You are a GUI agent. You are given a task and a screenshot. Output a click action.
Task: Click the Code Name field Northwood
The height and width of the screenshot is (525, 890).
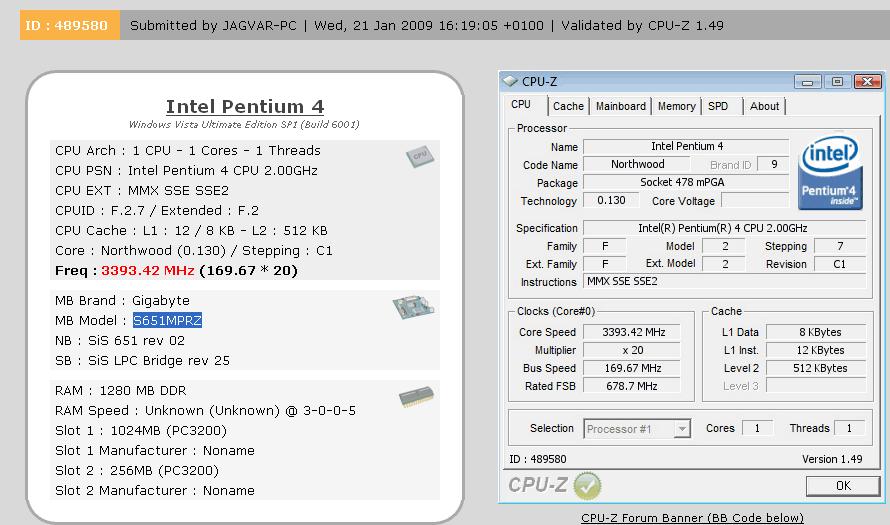click(637, 165)
